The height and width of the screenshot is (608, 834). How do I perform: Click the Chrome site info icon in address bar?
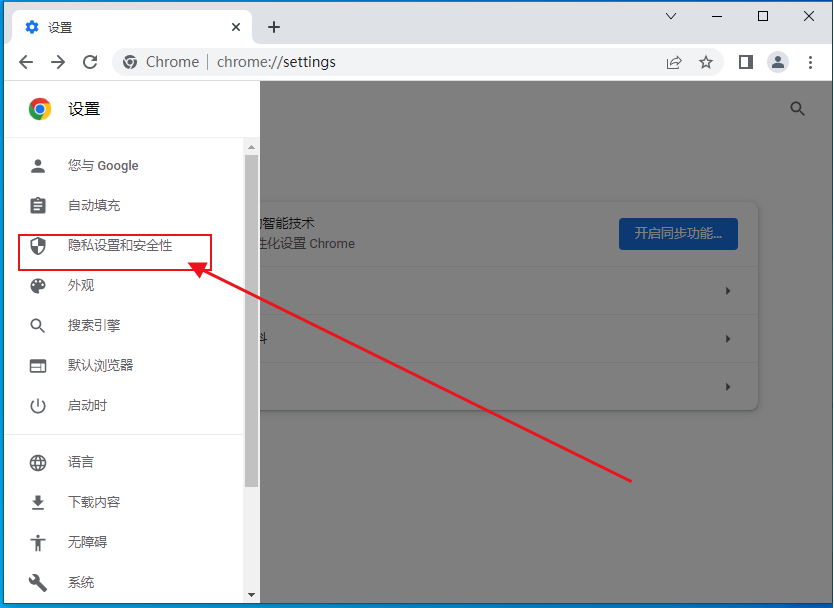click(130, 62)
